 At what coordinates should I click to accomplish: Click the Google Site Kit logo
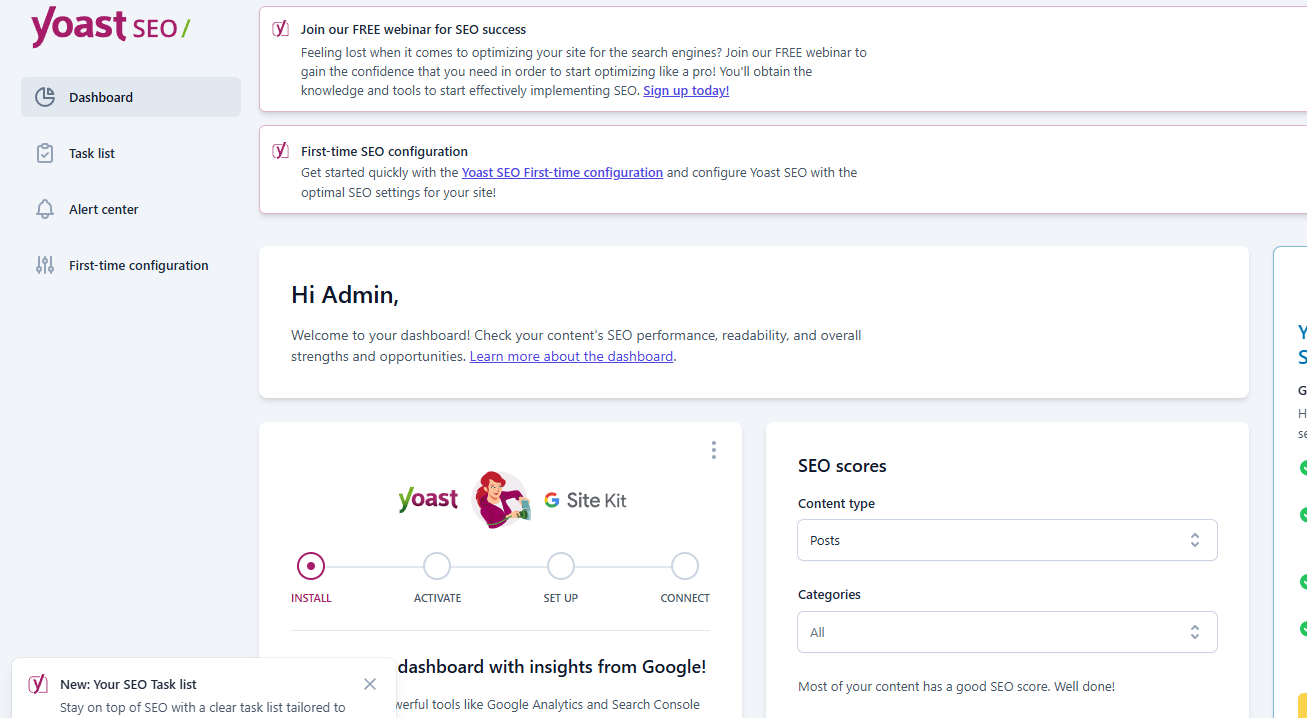586,500
